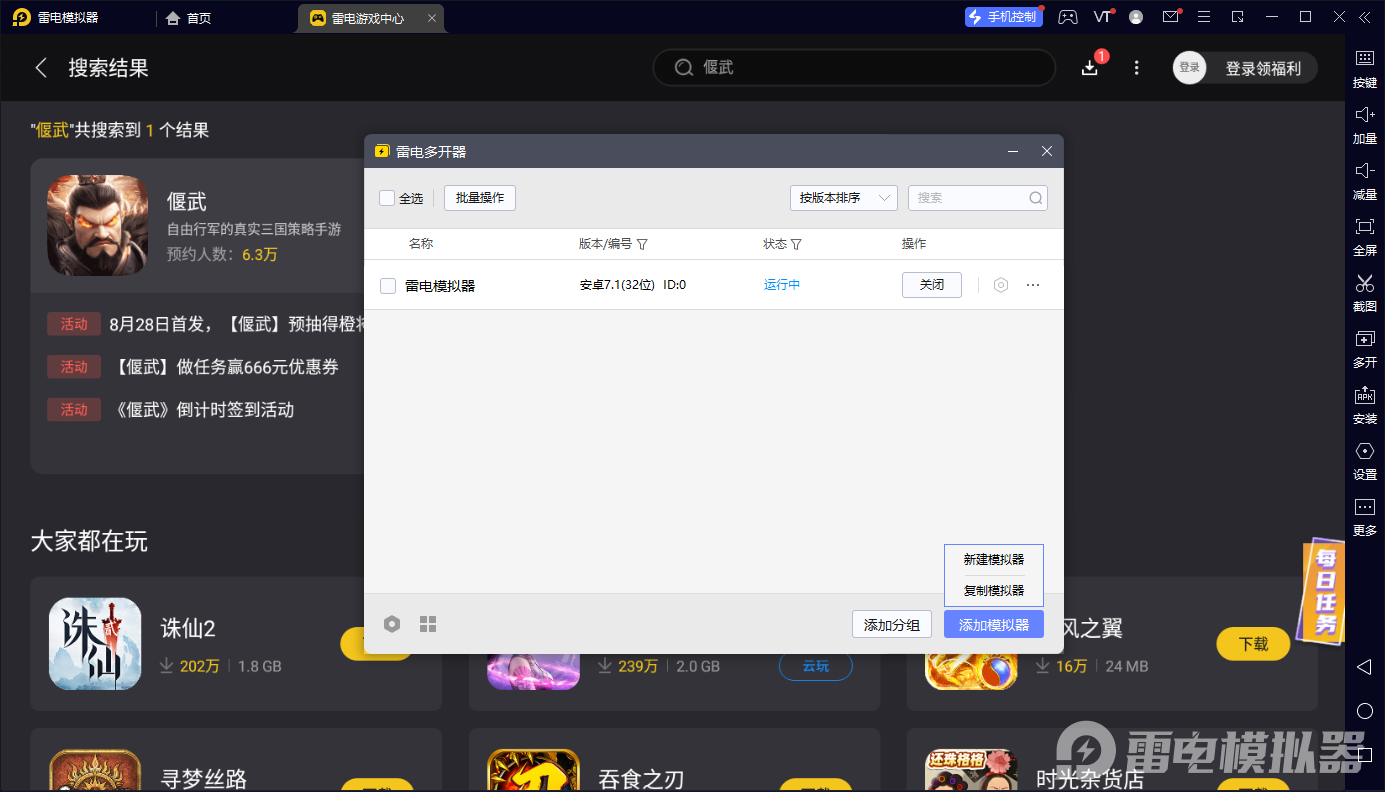1385x792 pixels.
Task: Select 复制模拟器 from the popup menu
Action: click(994, 590)
